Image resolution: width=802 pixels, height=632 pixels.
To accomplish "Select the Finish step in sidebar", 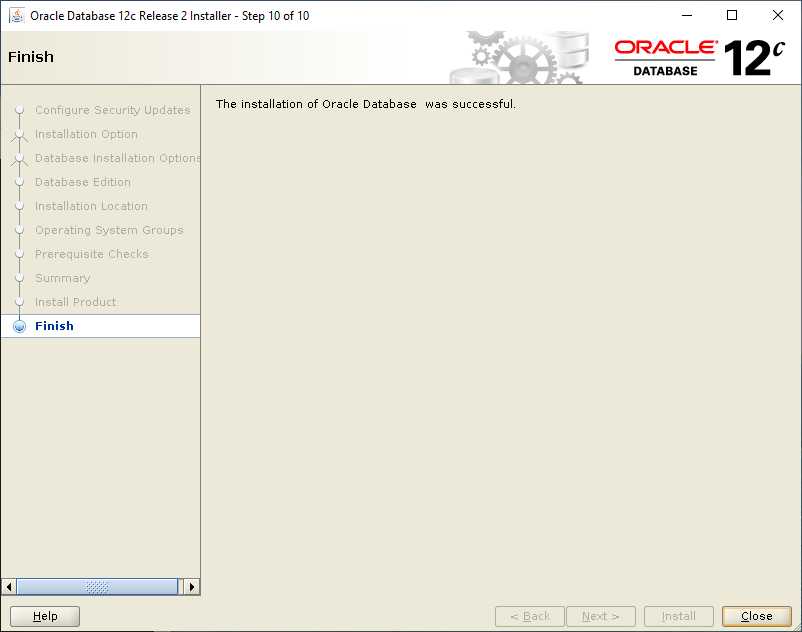I will pyautogui.click(x=54, y=326).
